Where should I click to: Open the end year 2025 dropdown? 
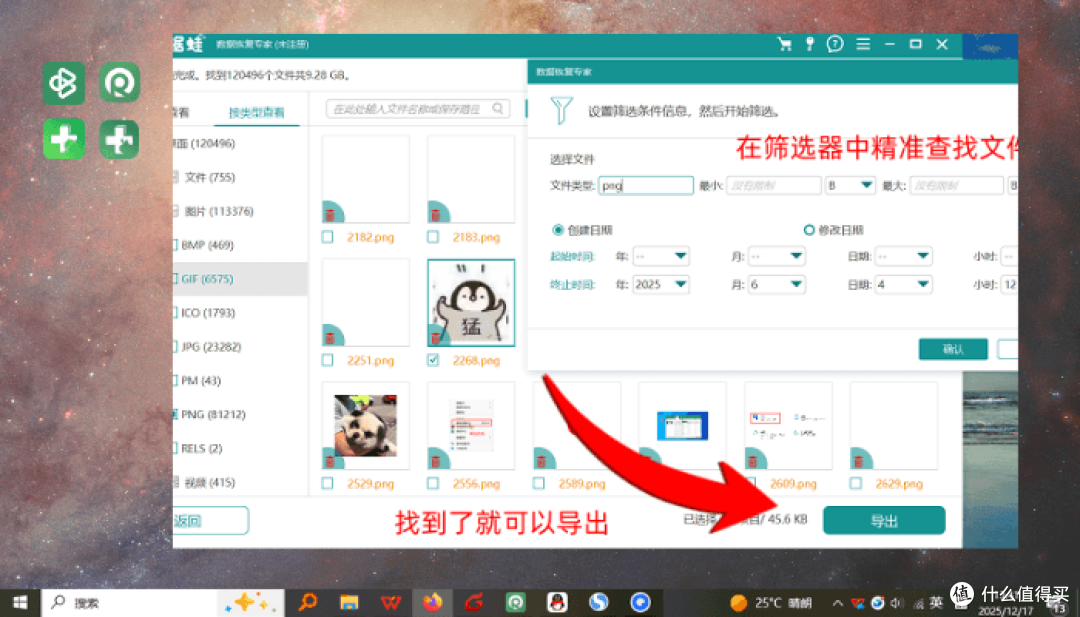coord(661,284)
